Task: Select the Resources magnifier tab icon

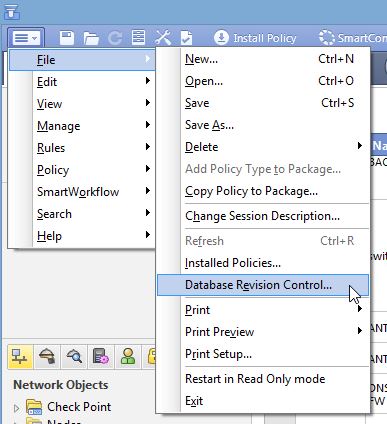Action: (74, 357)
